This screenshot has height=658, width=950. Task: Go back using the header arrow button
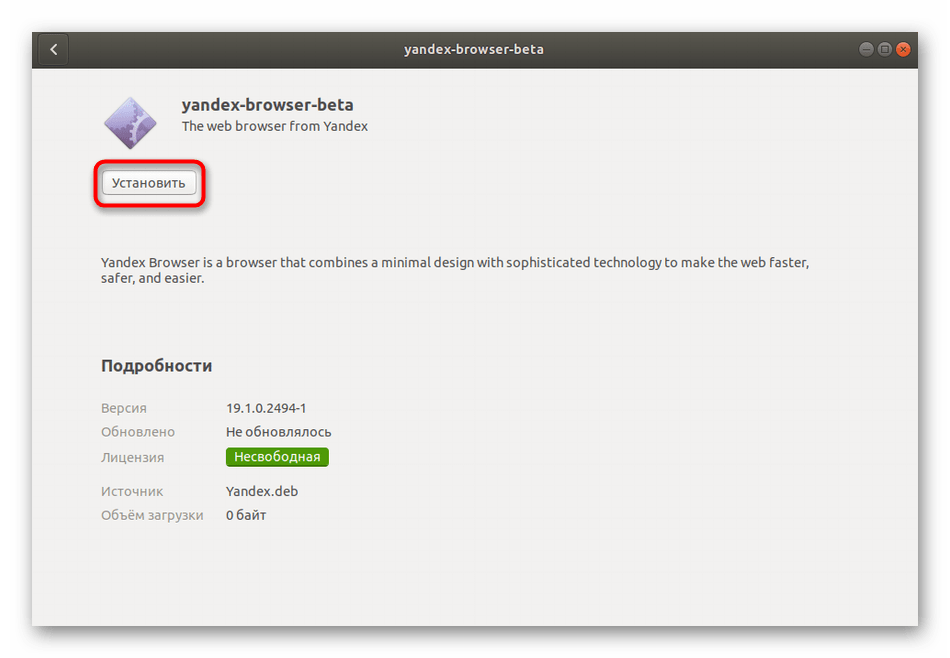pos(53,50)
